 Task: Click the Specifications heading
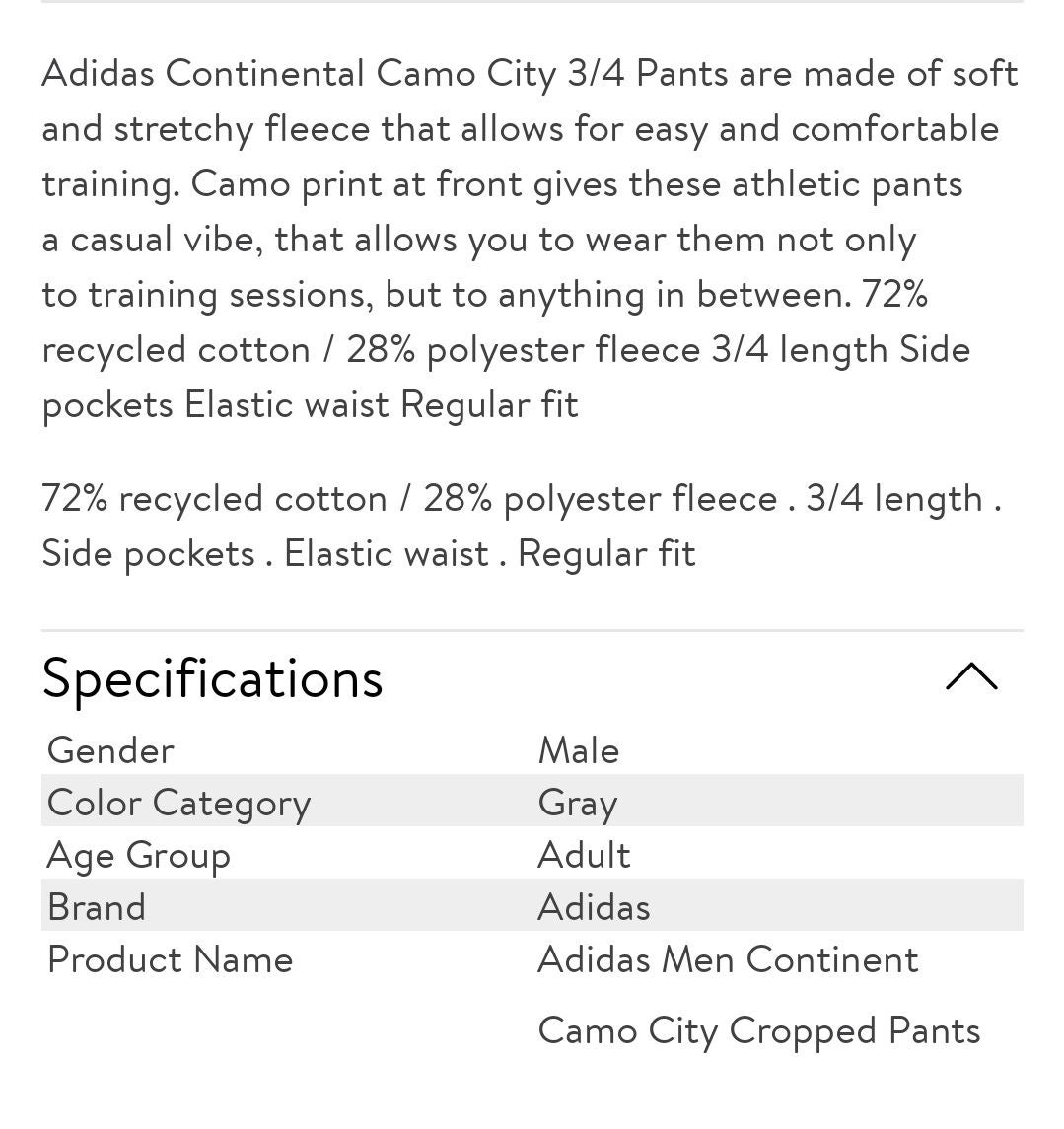[x=212, y=678]
